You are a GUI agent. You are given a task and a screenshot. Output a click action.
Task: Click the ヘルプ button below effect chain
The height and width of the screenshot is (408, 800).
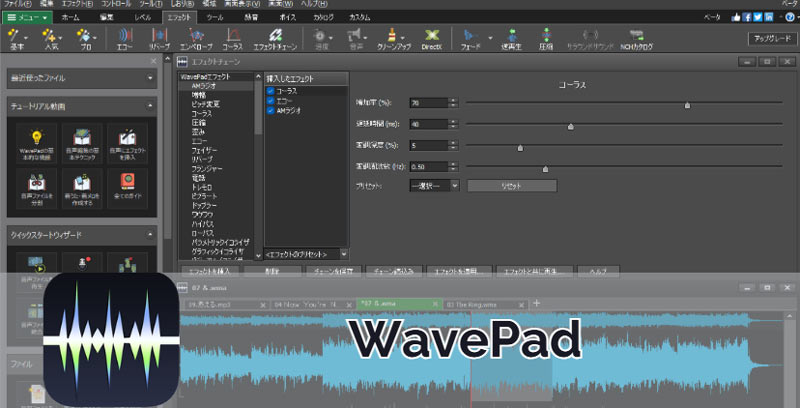(x=598, y=271)
